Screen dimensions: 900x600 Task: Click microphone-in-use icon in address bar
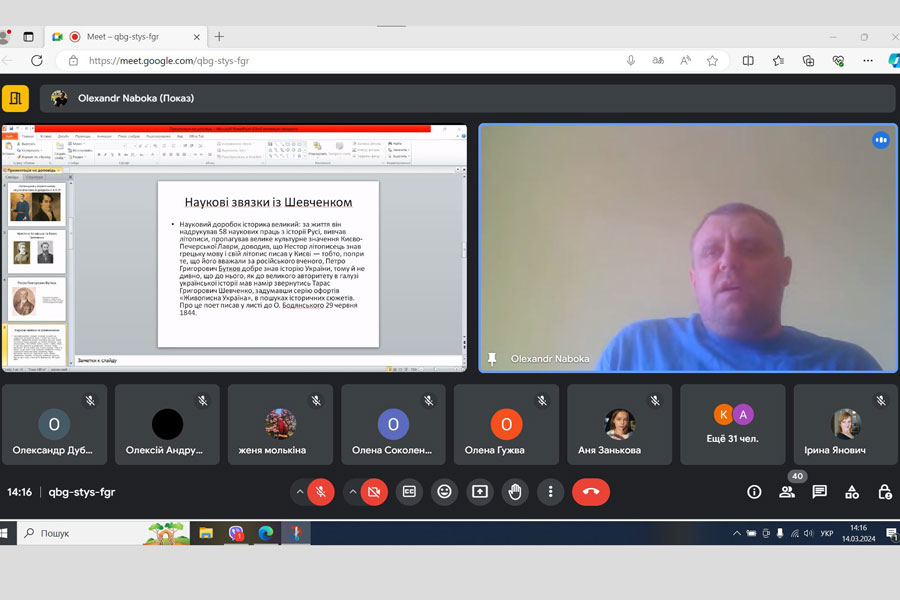tap(631, 60)
